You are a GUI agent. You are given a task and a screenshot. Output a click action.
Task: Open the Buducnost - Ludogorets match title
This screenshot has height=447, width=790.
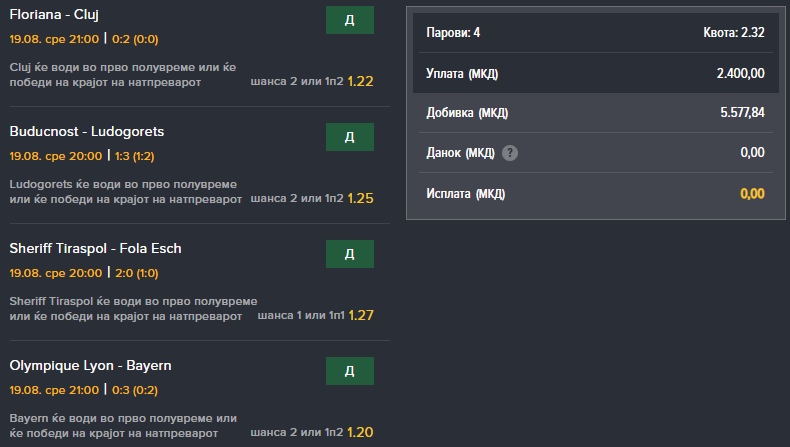(87, 132)
